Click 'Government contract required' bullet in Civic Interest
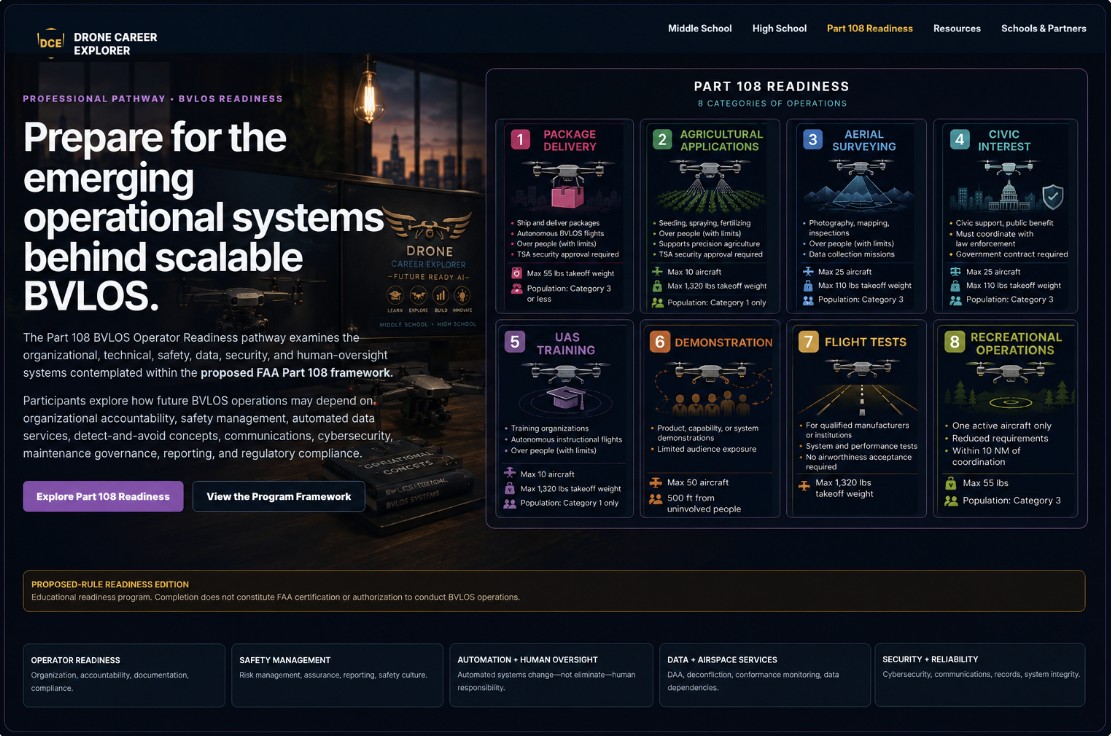The height and width of the screenshot is (736, 1111). point(1011,254)
